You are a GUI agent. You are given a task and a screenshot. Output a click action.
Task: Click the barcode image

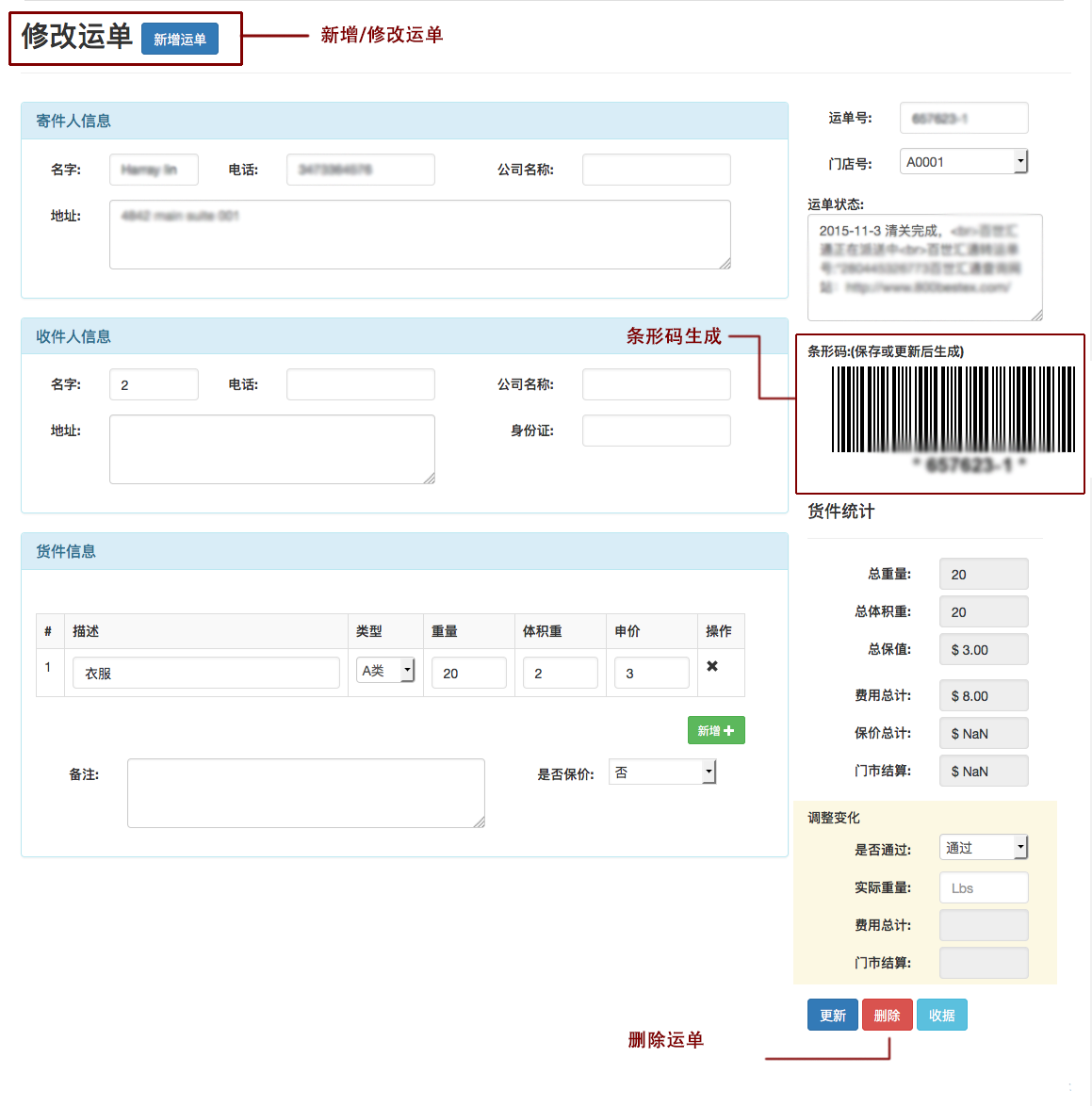[953, 410]
